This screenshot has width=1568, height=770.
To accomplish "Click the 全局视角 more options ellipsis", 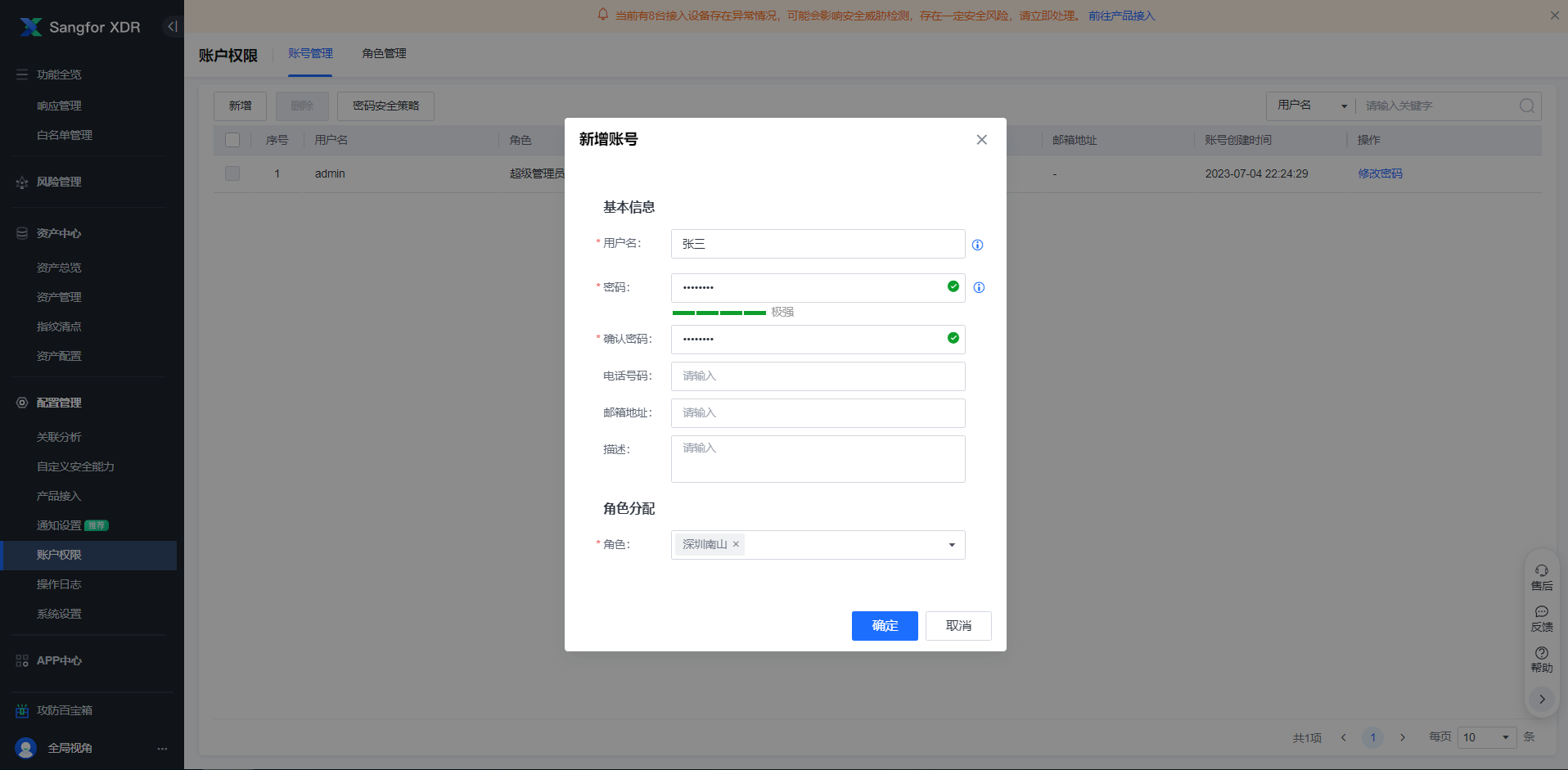I will (x=162, y=749).
